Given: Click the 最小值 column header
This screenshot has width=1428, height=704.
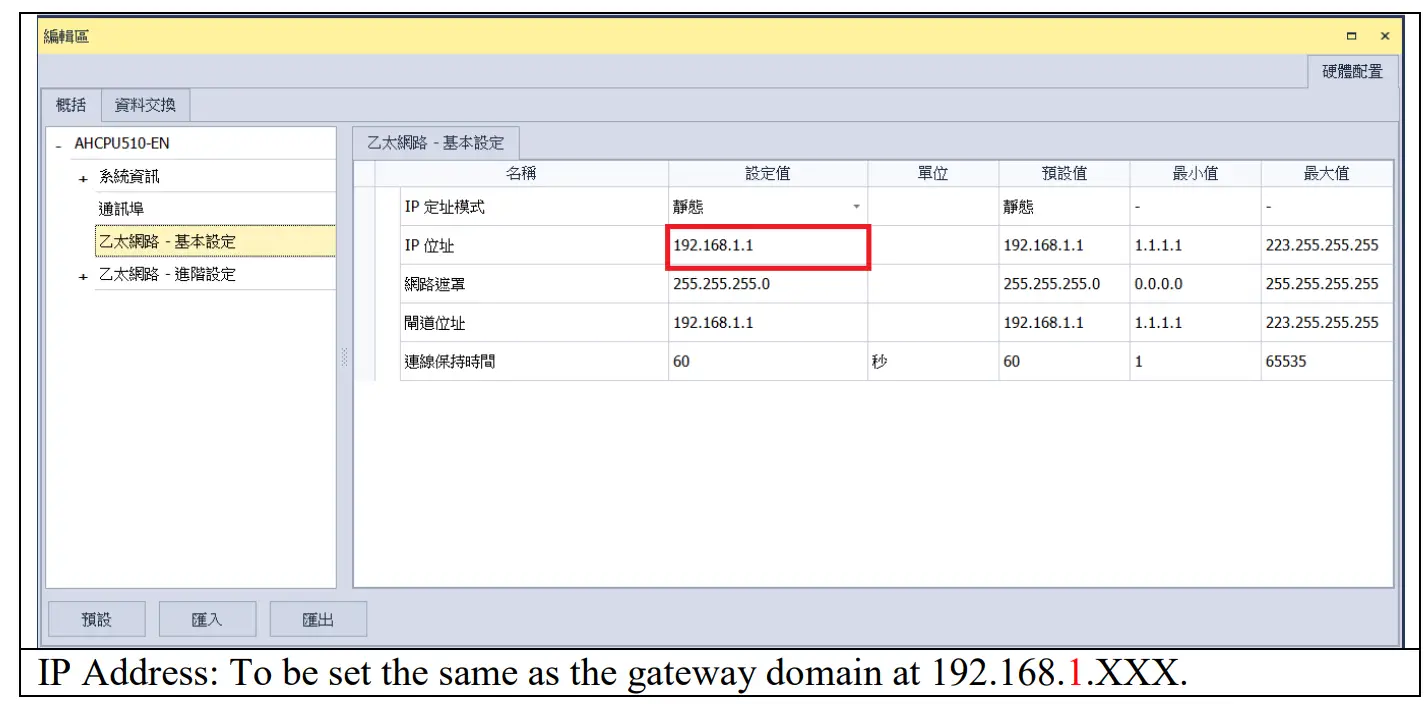Looking at the screenshot, I should point(1195,174).
